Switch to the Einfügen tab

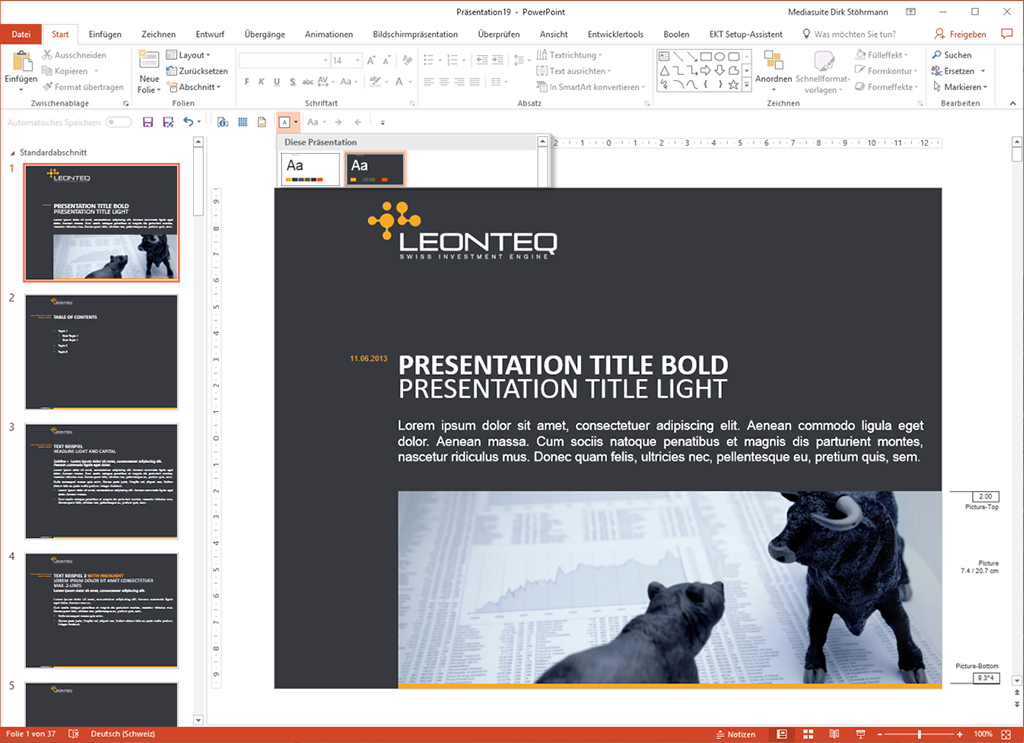(104, 34)
